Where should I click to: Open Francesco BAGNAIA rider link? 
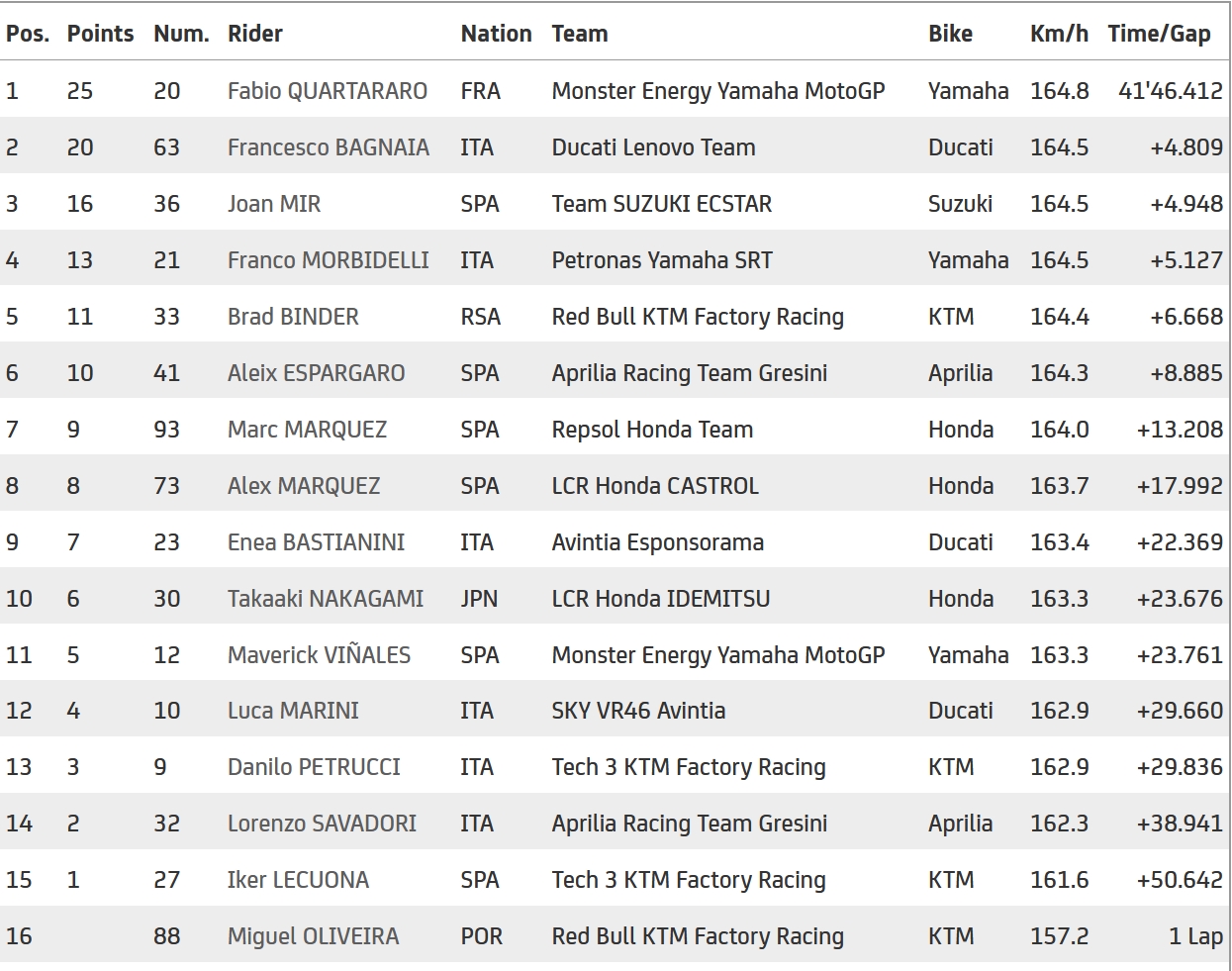(x=328, y=147)
